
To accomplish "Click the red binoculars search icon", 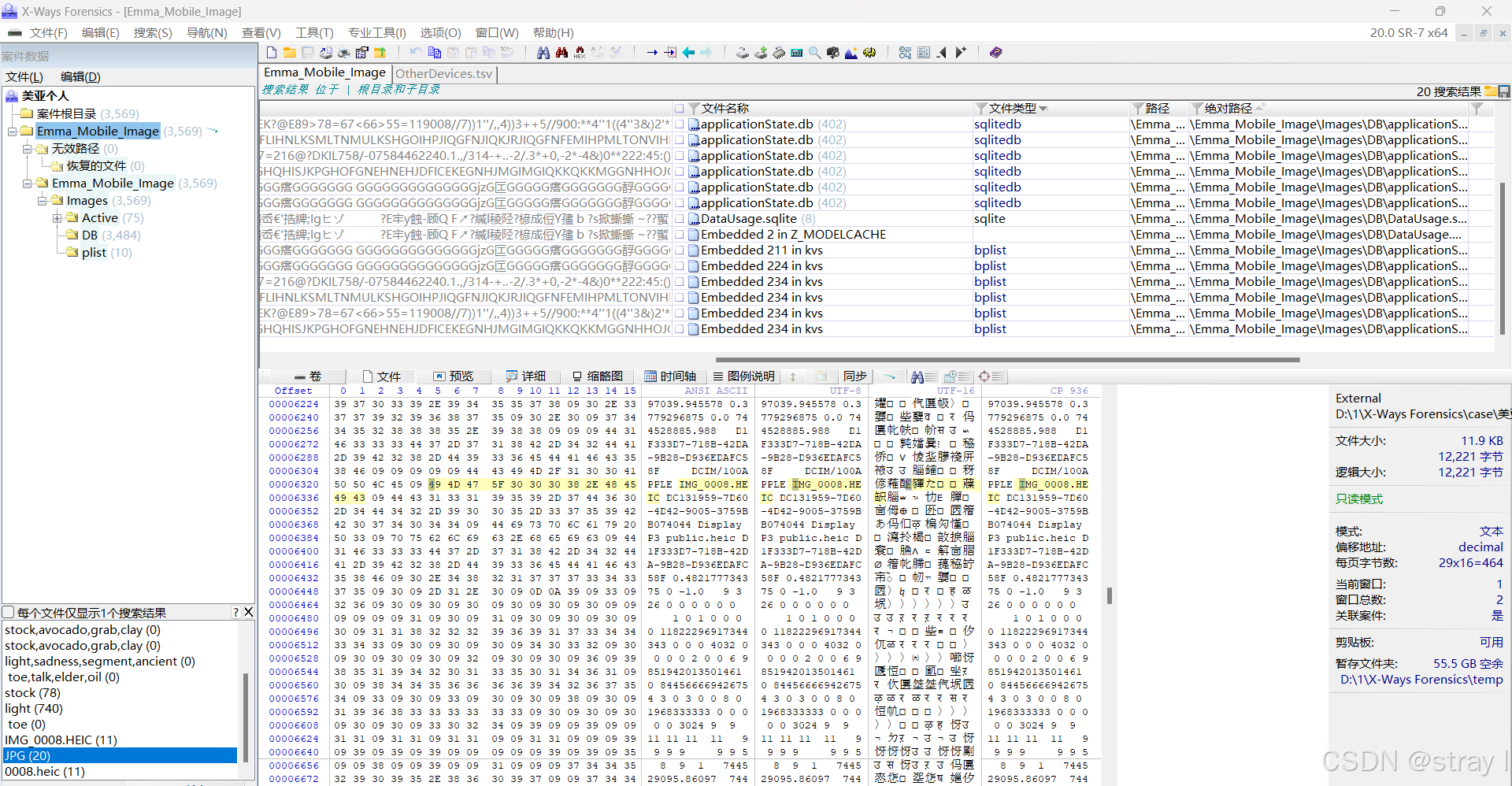I will [x=561, y=53].
